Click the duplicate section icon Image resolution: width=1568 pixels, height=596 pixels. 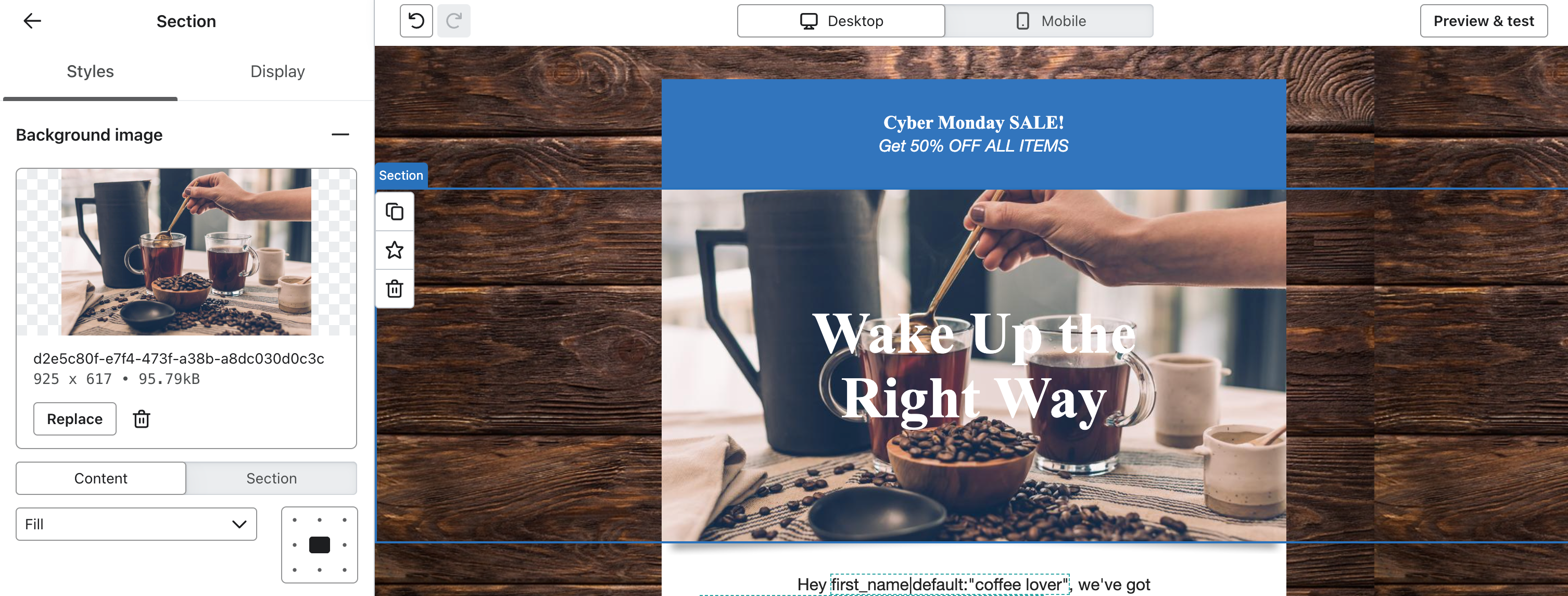point(395,212)
